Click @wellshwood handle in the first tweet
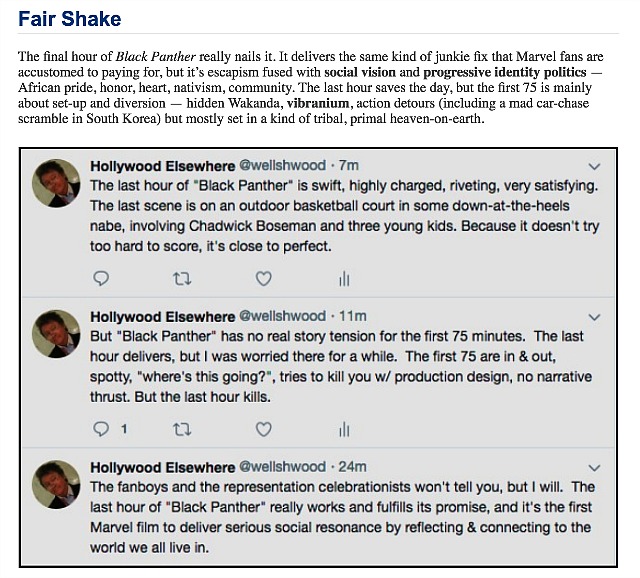Screen dimensions: 640x578 [282, 165]
